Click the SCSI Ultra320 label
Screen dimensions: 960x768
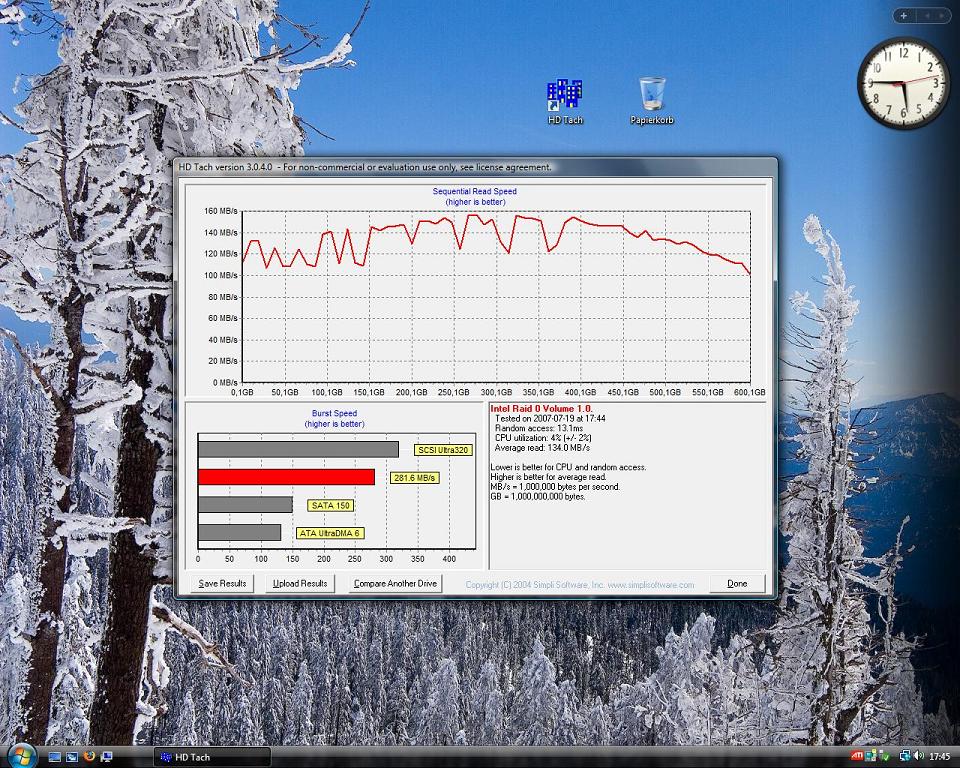tap(443, 450)
